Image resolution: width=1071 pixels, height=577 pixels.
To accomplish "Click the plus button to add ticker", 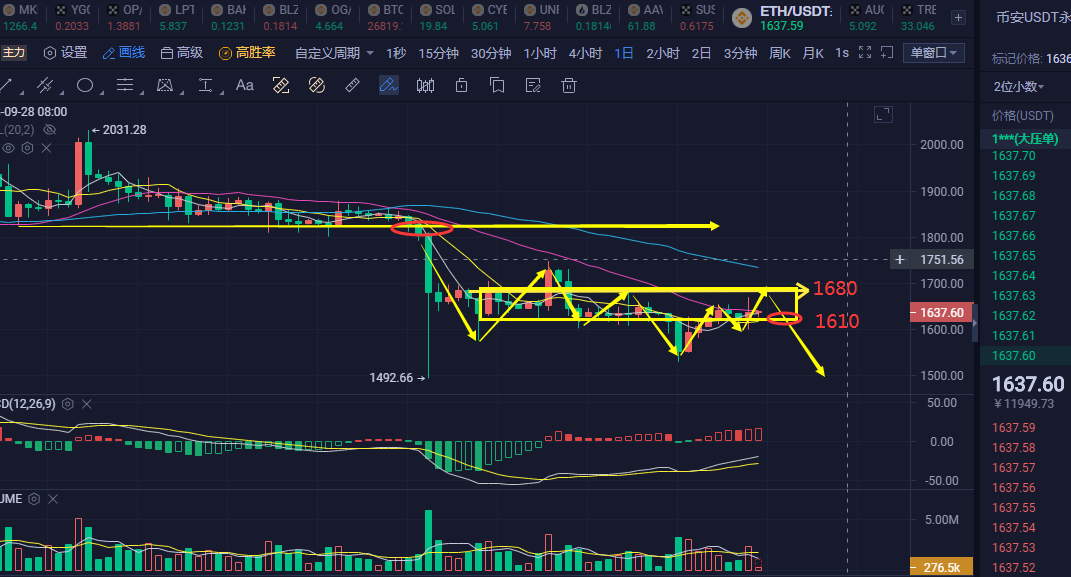I will [x=958, y=18].
